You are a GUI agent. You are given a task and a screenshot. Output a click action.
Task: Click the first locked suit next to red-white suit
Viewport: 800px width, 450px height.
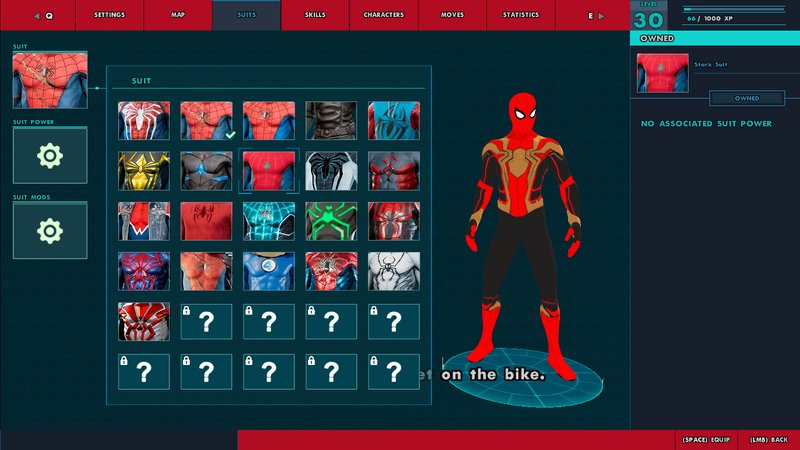(x=206, y=321)
